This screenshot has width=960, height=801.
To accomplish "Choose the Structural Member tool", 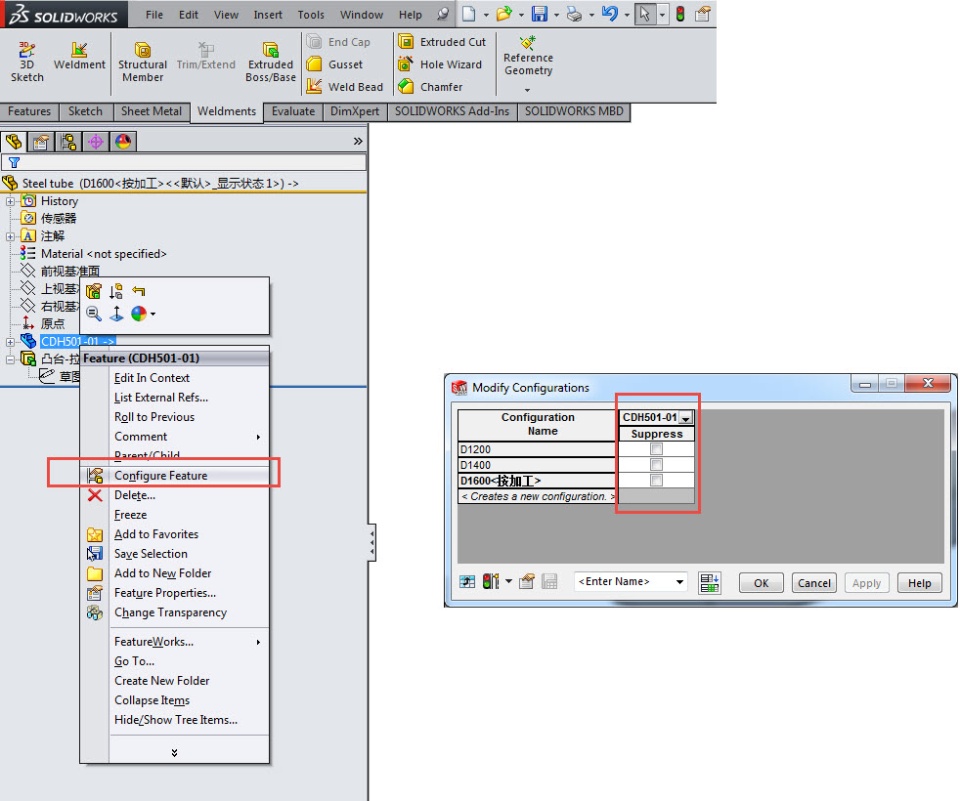I will tap(142, 61).
